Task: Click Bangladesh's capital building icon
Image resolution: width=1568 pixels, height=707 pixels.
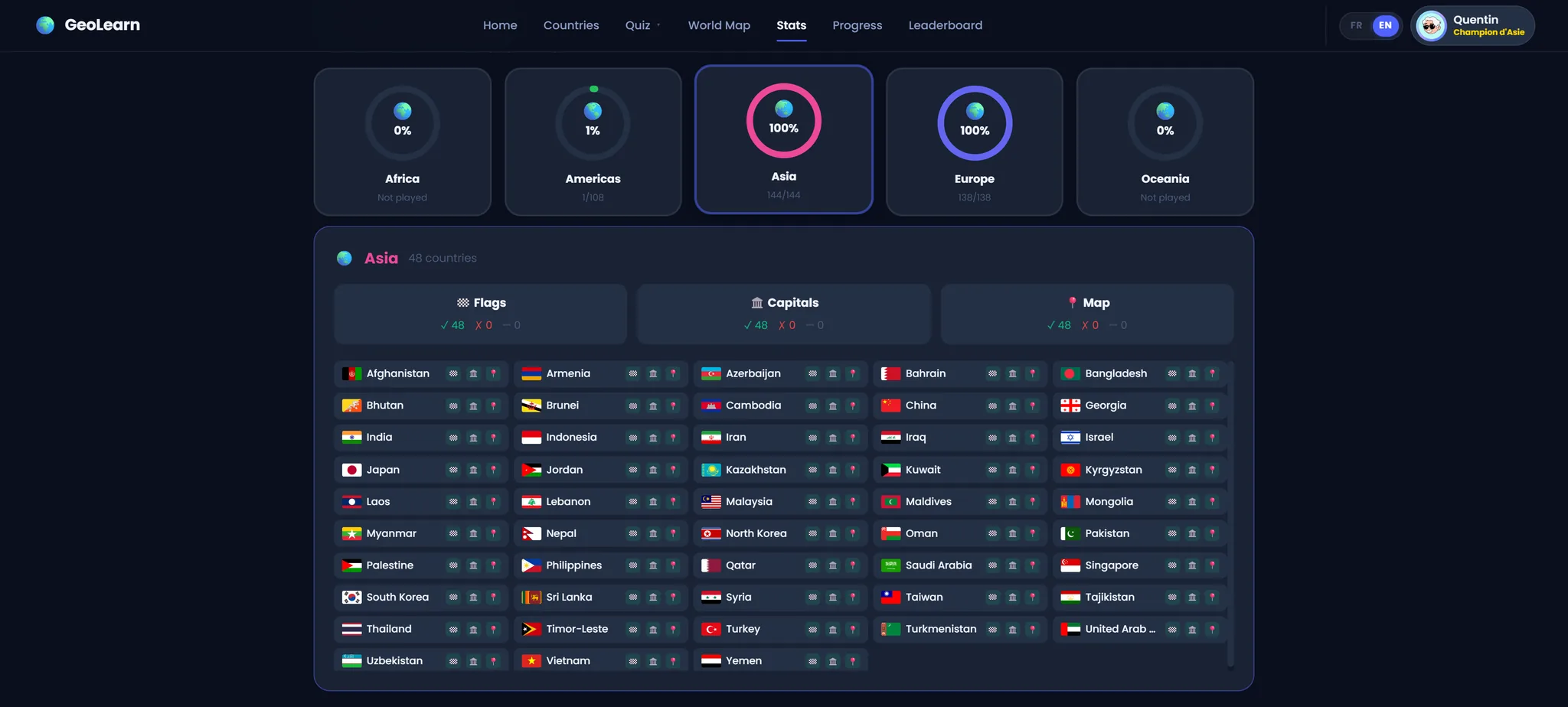Action: [x=1192, y=373]
